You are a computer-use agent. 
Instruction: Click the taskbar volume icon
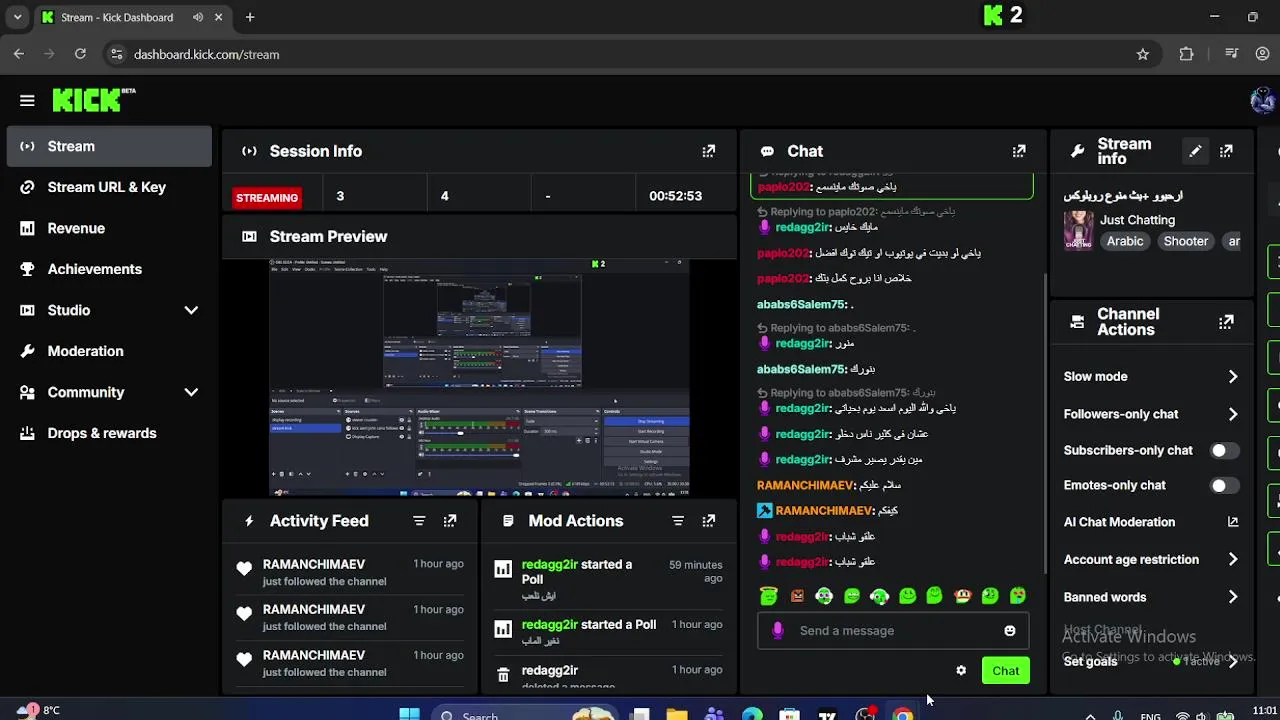coord(1201,715)
